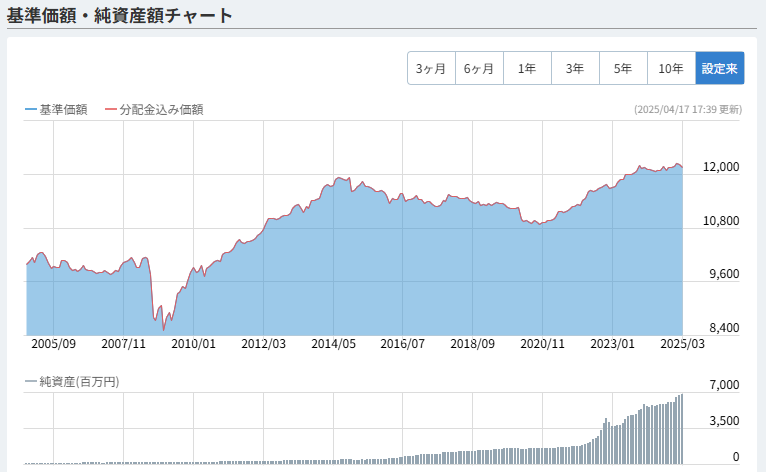The image size is (766, 472).
Task: Switch chart to 1年 range
Action: point(527,68)
